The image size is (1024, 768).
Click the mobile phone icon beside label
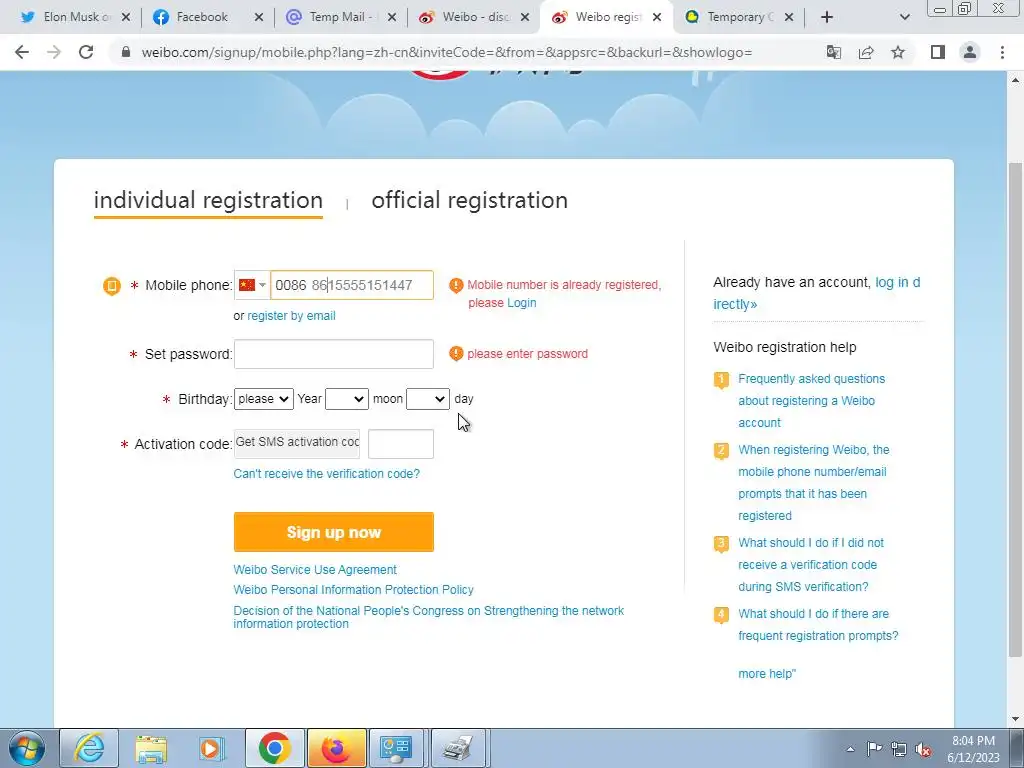[x=112, y=285]
